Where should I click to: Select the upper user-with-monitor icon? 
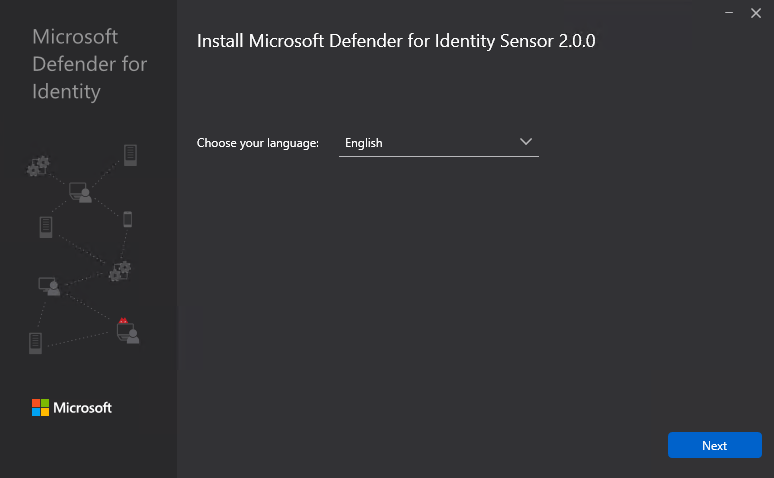[80, 192]
